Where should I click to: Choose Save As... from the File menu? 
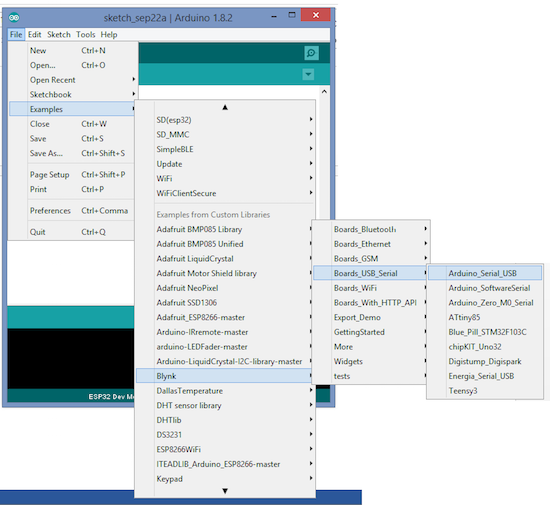(x=72, y=153)
